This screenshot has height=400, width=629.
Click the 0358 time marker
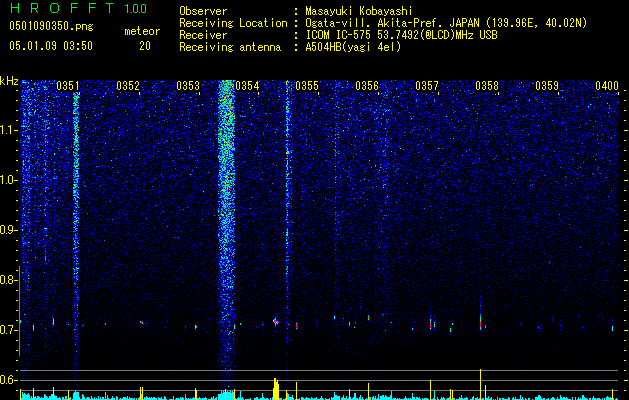[x=487, y=86]
